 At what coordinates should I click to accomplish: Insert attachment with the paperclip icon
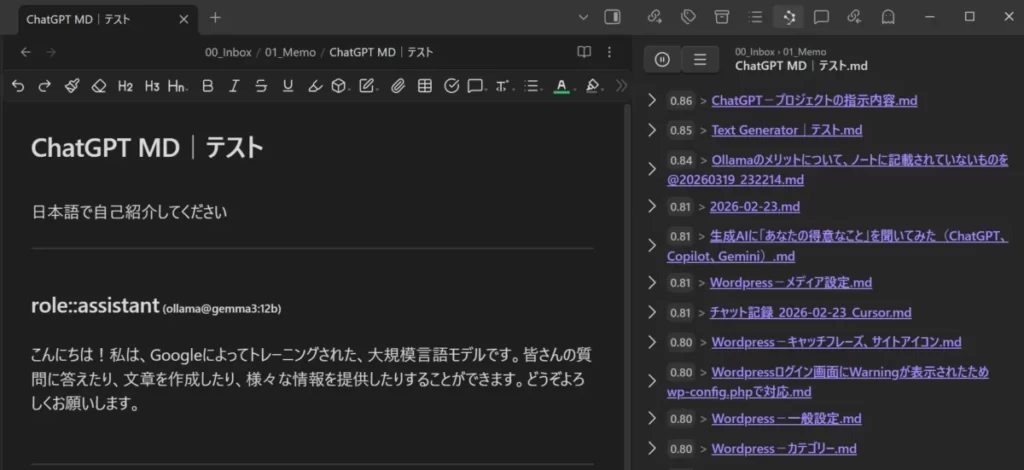pyautogui.click(x=398, y=86)
